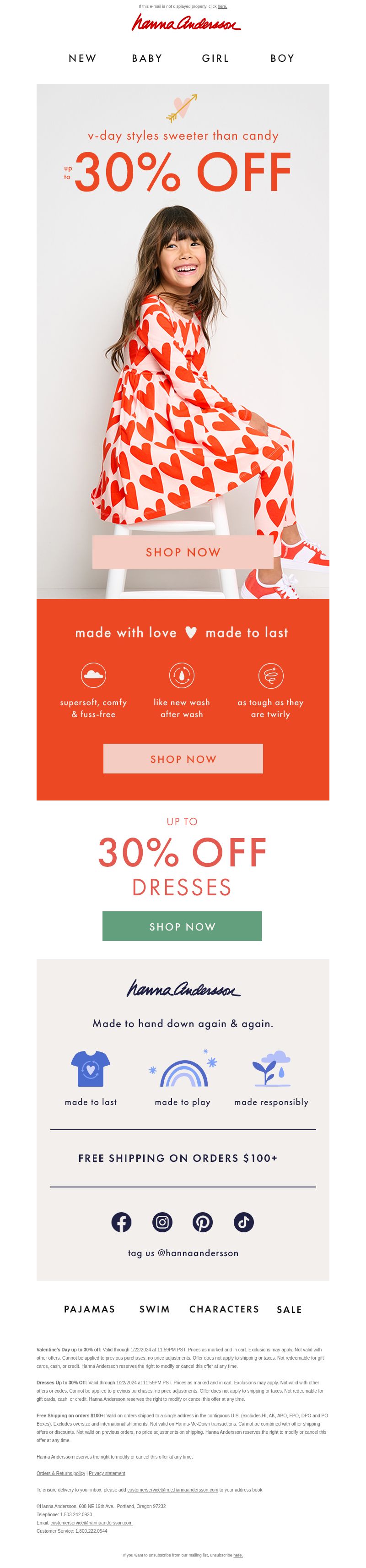Open the Orders & Returns policy link
This screenshot has height=1568, width=366.
pos(61,1473)
